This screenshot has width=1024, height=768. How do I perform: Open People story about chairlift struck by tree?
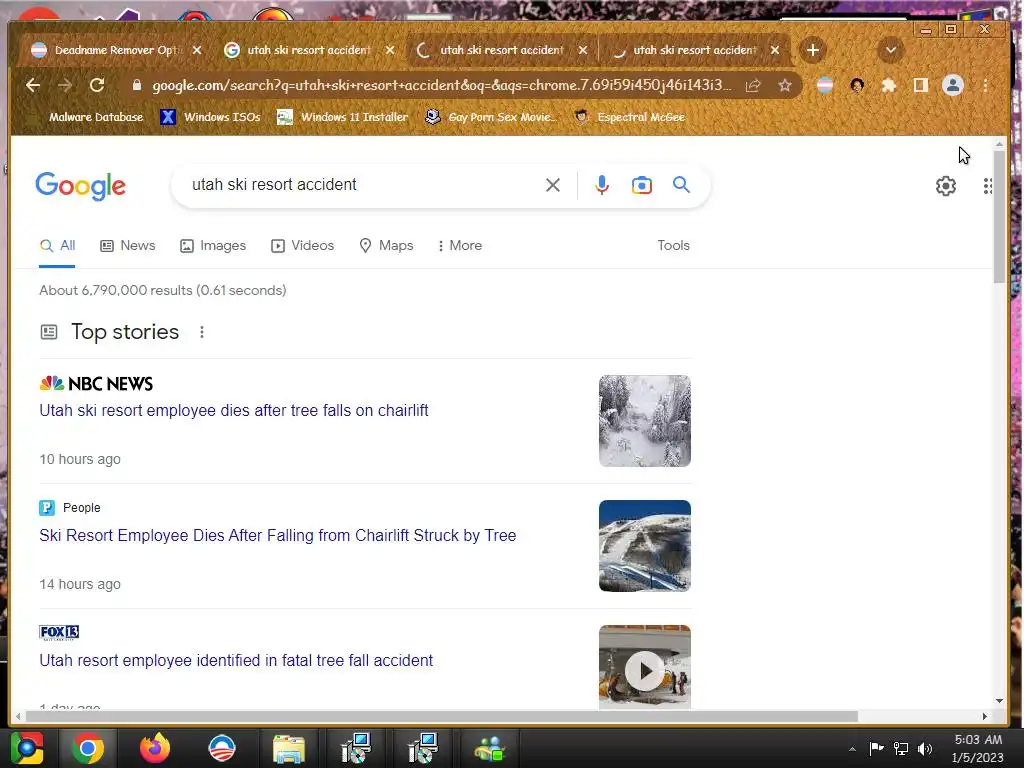point(278,536)
